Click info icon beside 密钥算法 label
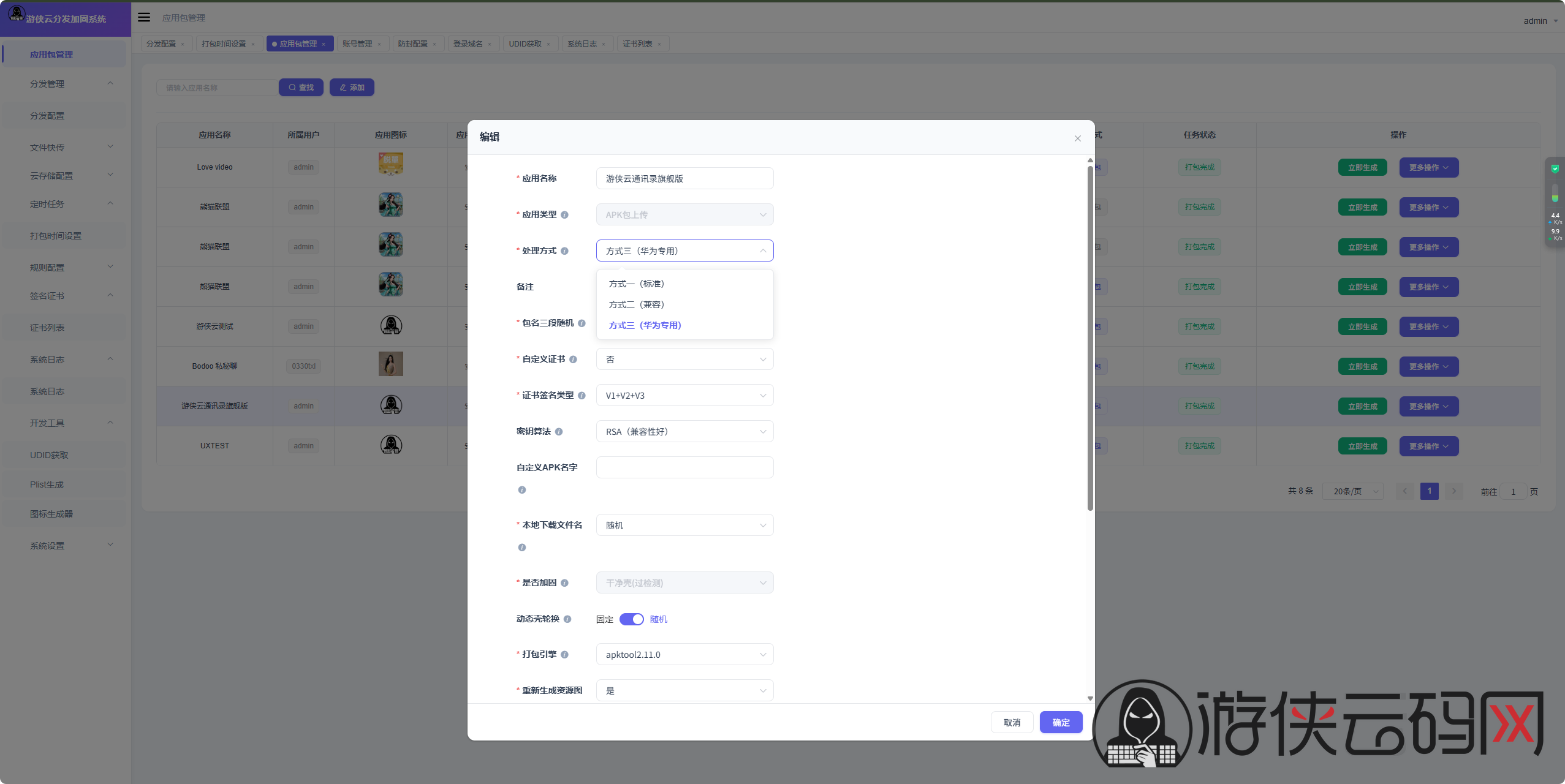This screenshot has width=1565, height=784. (559, 432)
